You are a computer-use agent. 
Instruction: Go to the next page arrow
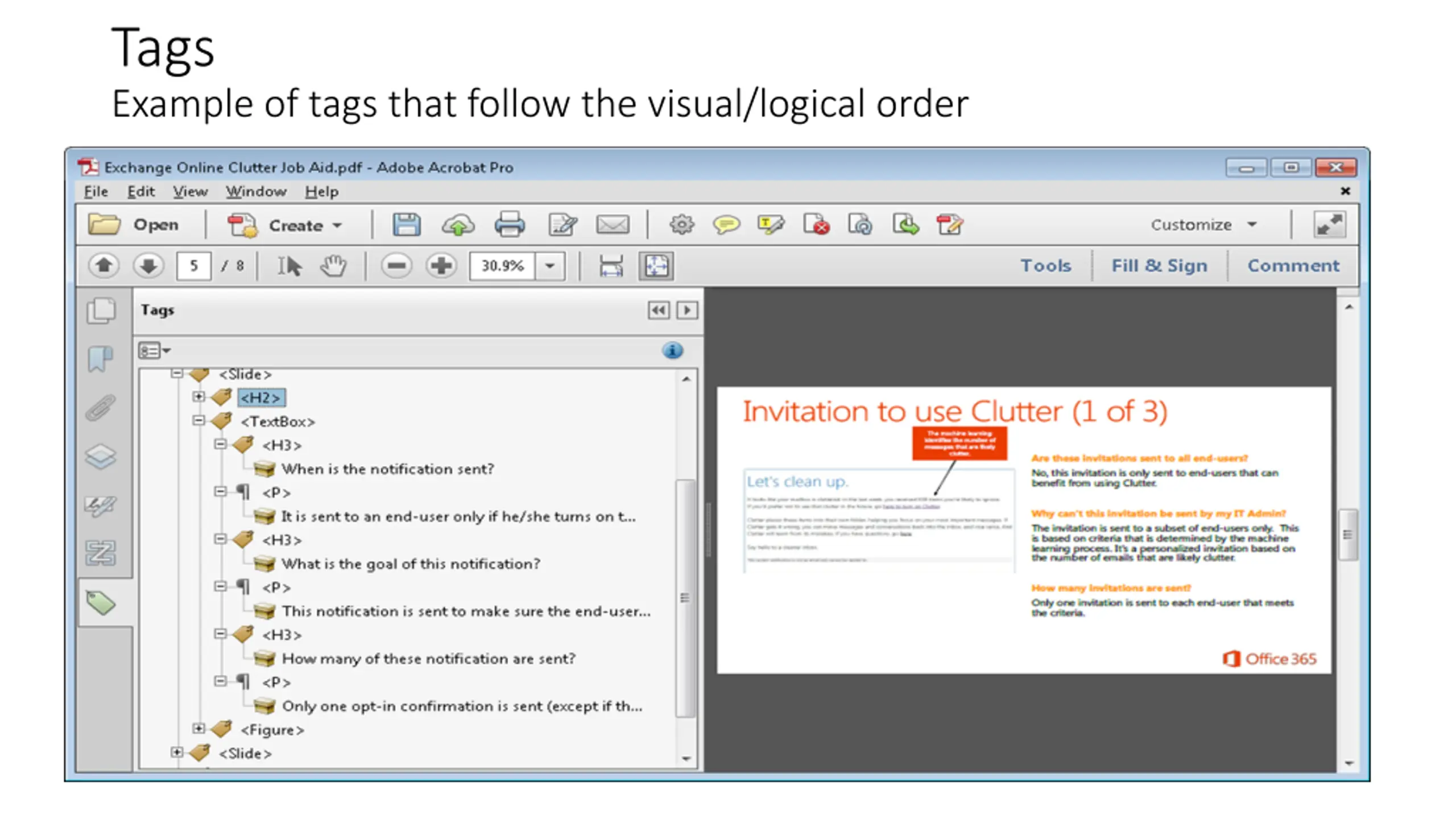(148, 266)
